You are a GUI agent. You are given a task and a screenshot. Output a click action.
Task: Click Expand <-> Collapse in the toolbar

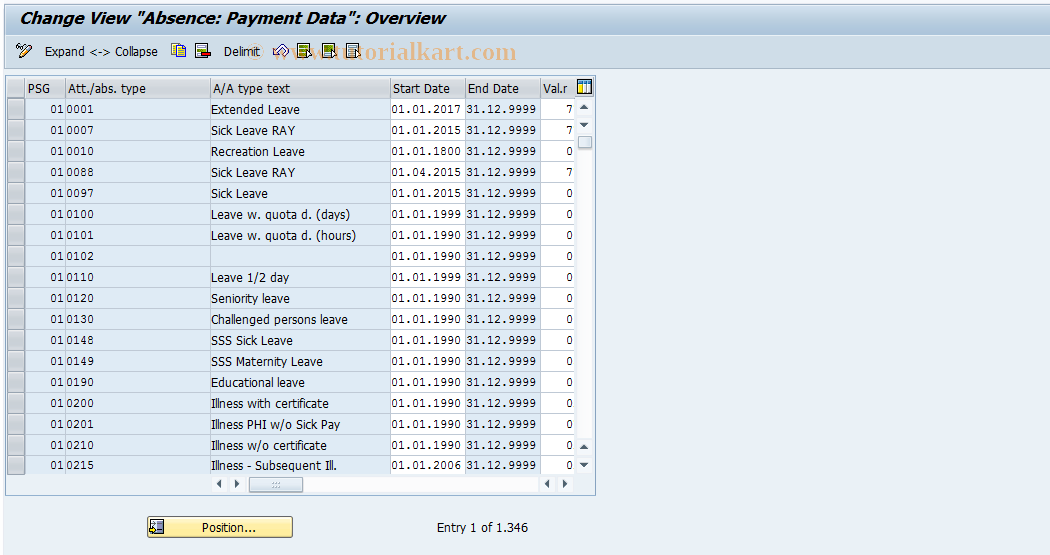pyautogui.click(x=101, y=52)
